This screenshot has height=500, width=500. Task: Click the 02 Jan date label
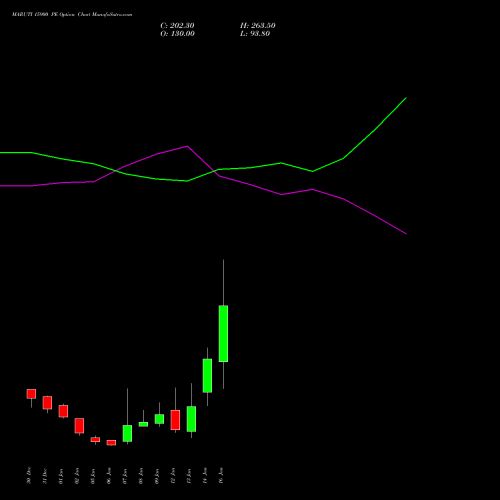coord(77,476)
